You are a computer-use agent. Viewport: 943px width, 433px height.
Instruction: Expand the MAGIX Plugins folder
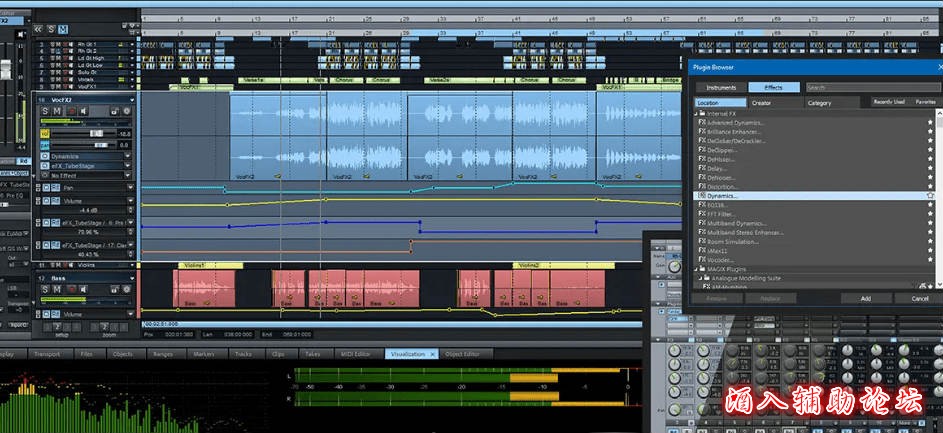tap(698, 269)
